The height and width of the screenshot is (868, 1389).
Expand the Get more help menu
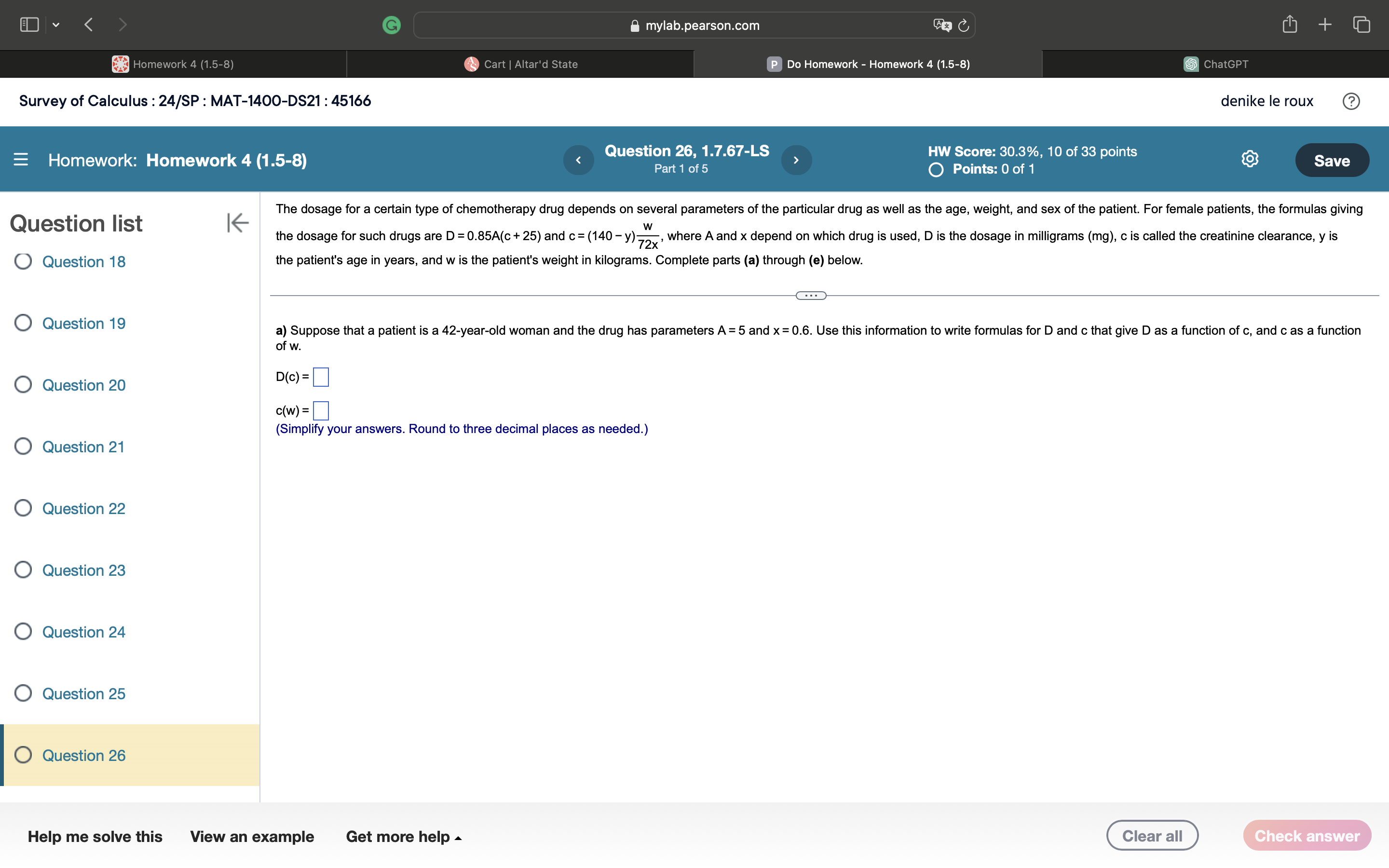coord(404,837)
